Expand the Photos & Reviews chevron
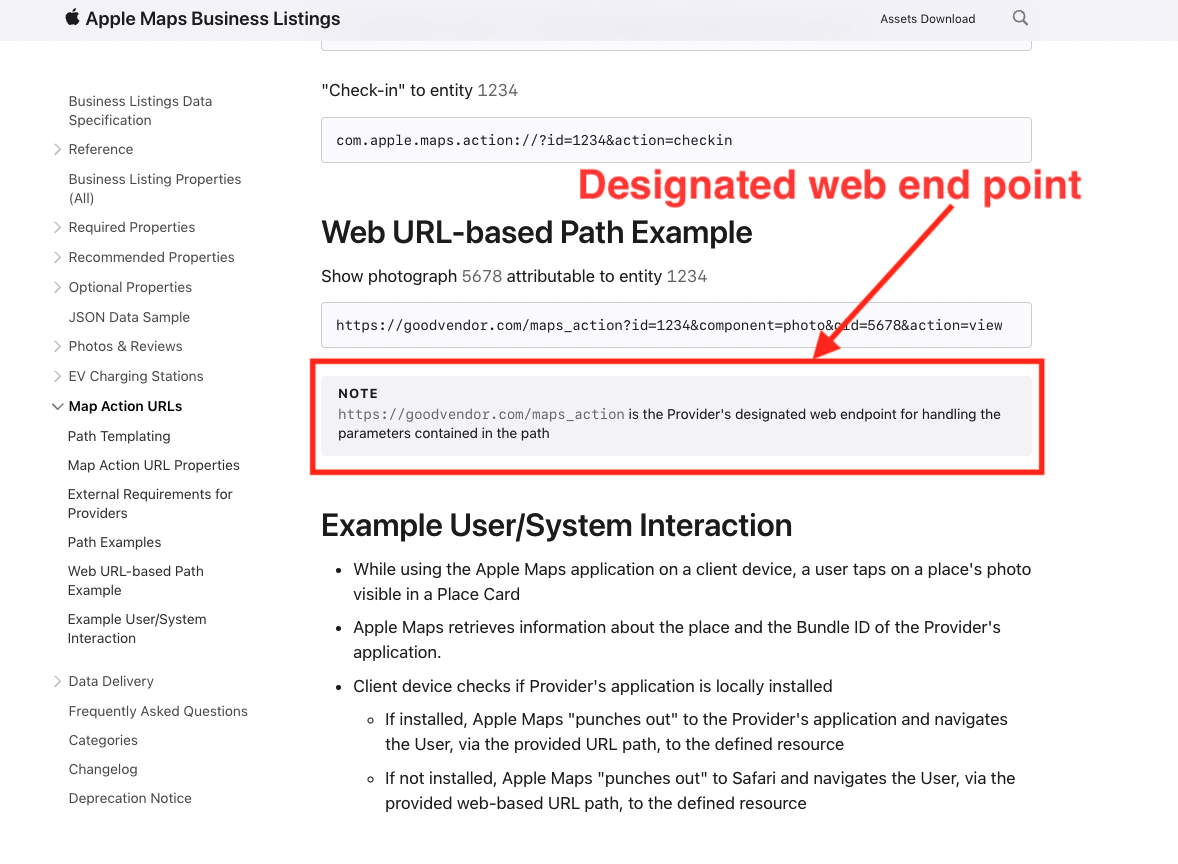This screenshot has height=864, width=1178. 57,346
